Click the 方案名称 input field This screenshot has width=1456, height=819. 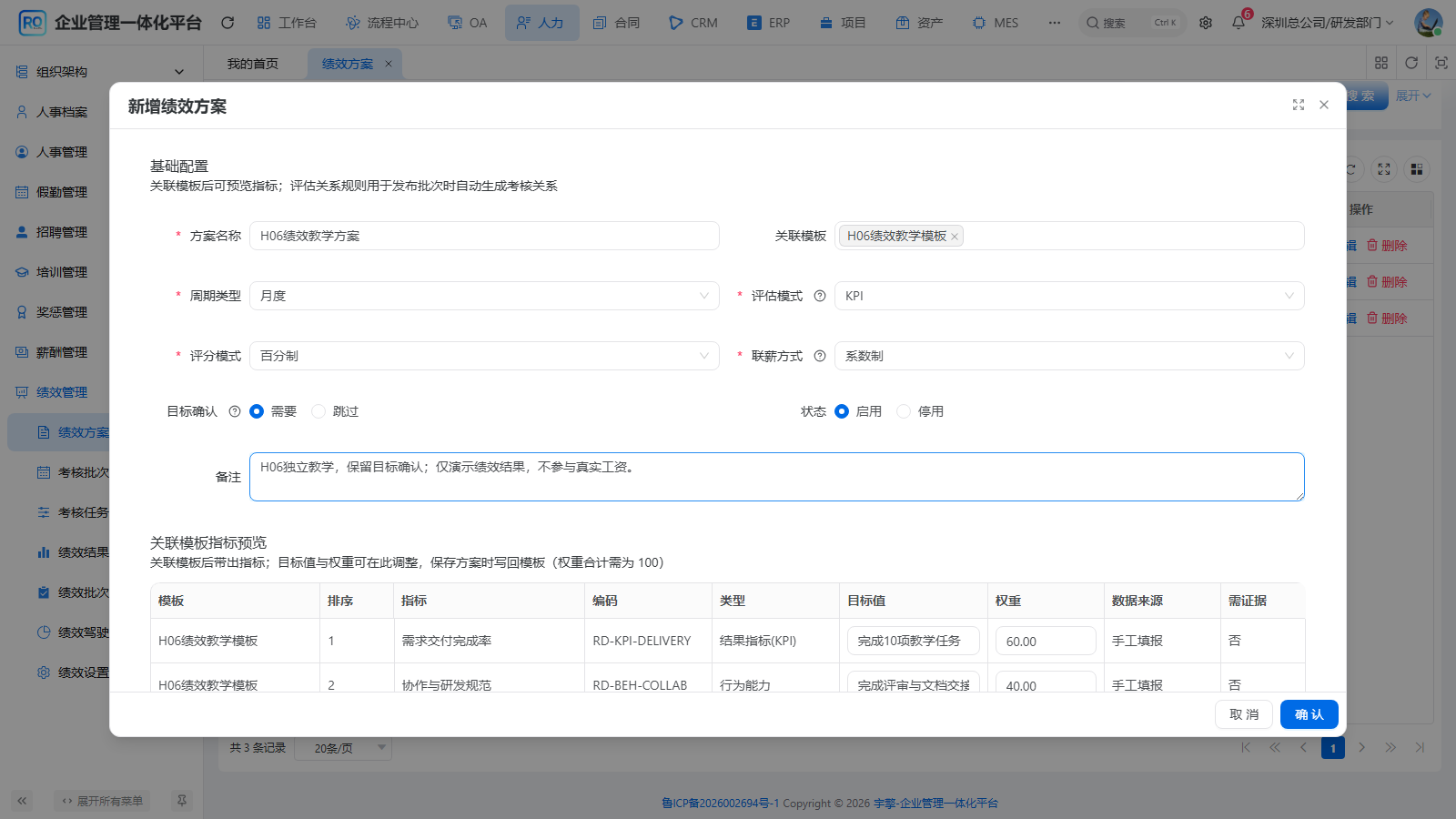[484, 236]
